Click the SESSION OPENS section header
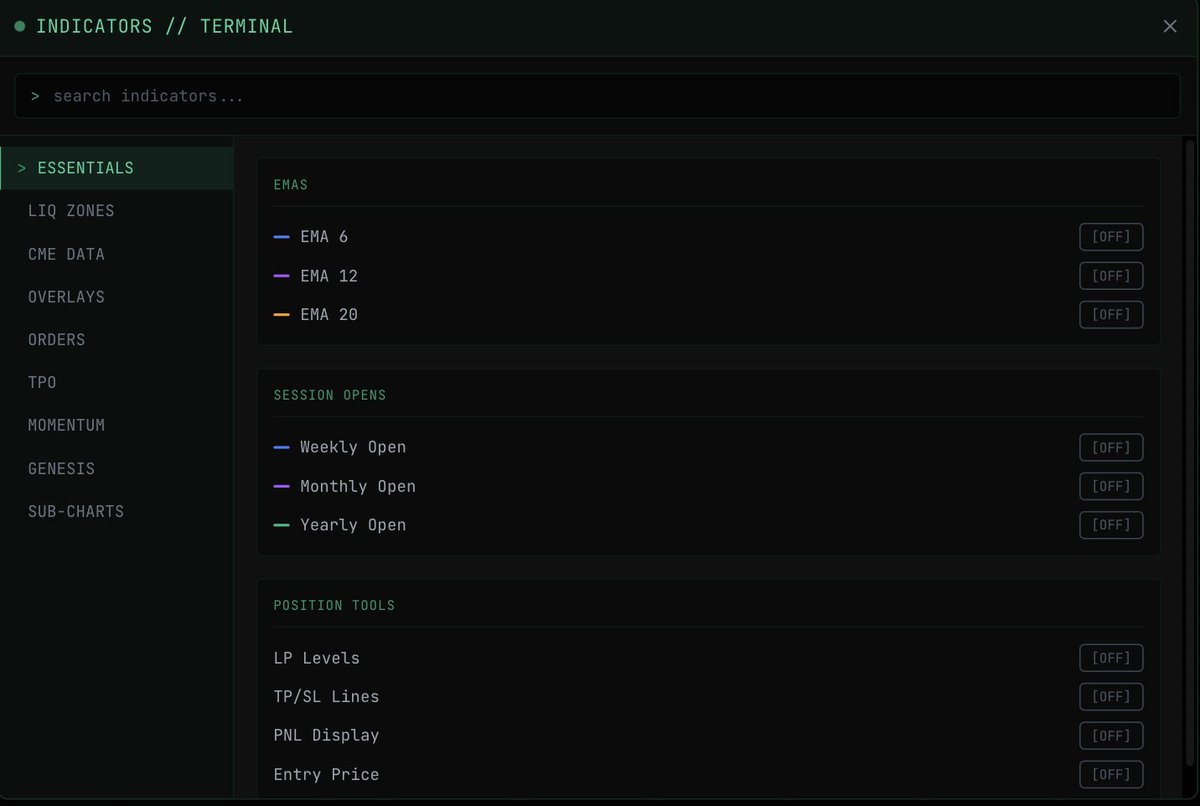This screenshot has width=1200, height=806. 330,395
